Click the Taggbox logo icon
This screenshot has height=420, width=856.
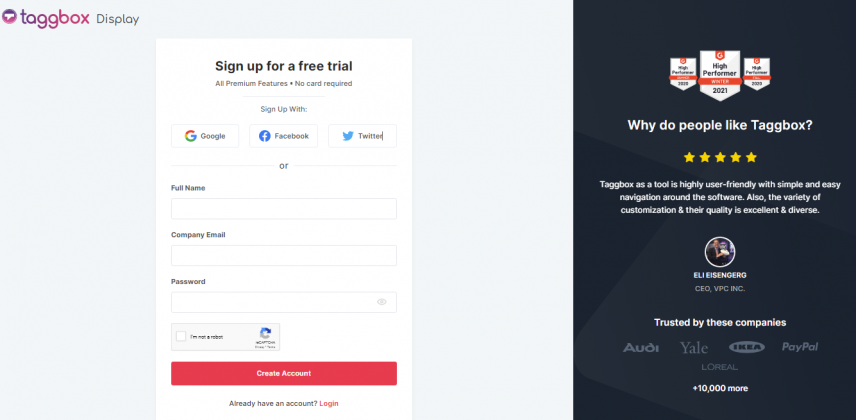[x=10, y=17]
